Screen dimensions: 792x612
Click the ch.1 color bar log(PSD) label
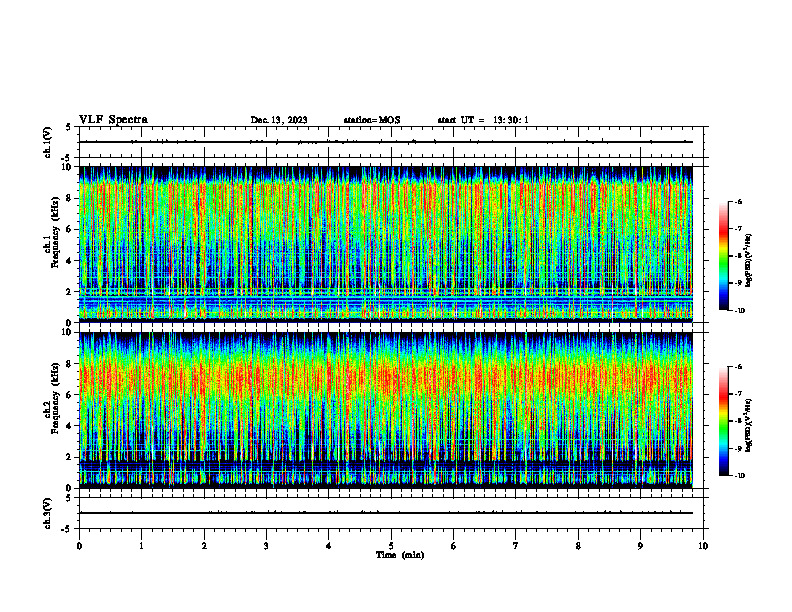click(x=749, y=260)
